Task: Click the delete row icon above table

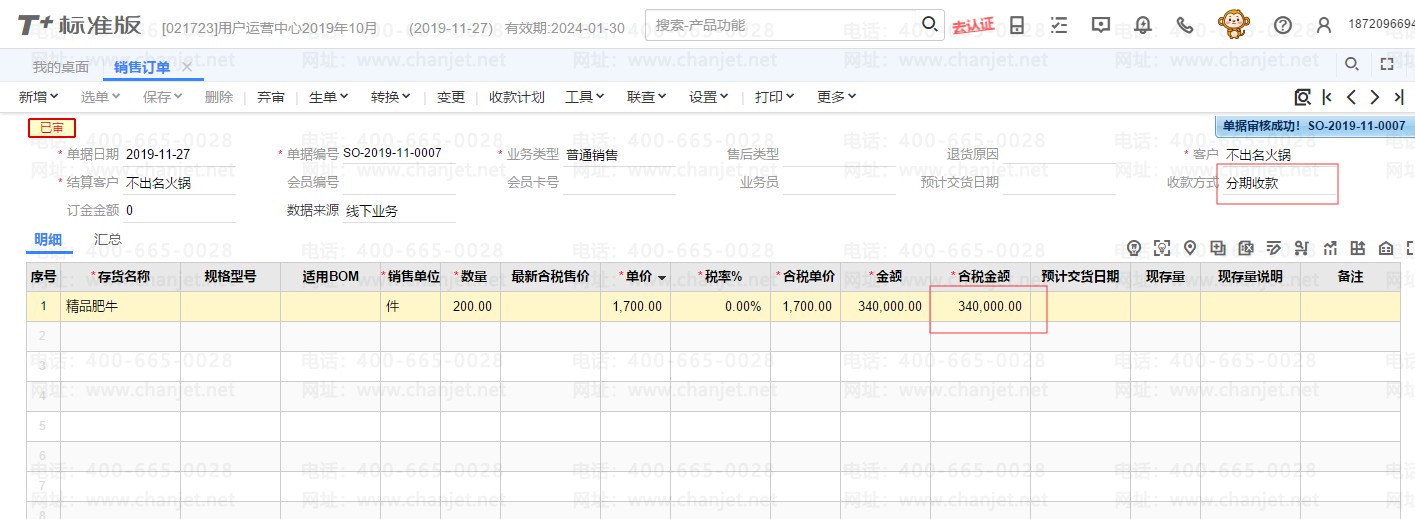Action: [x=1246, y=248]
